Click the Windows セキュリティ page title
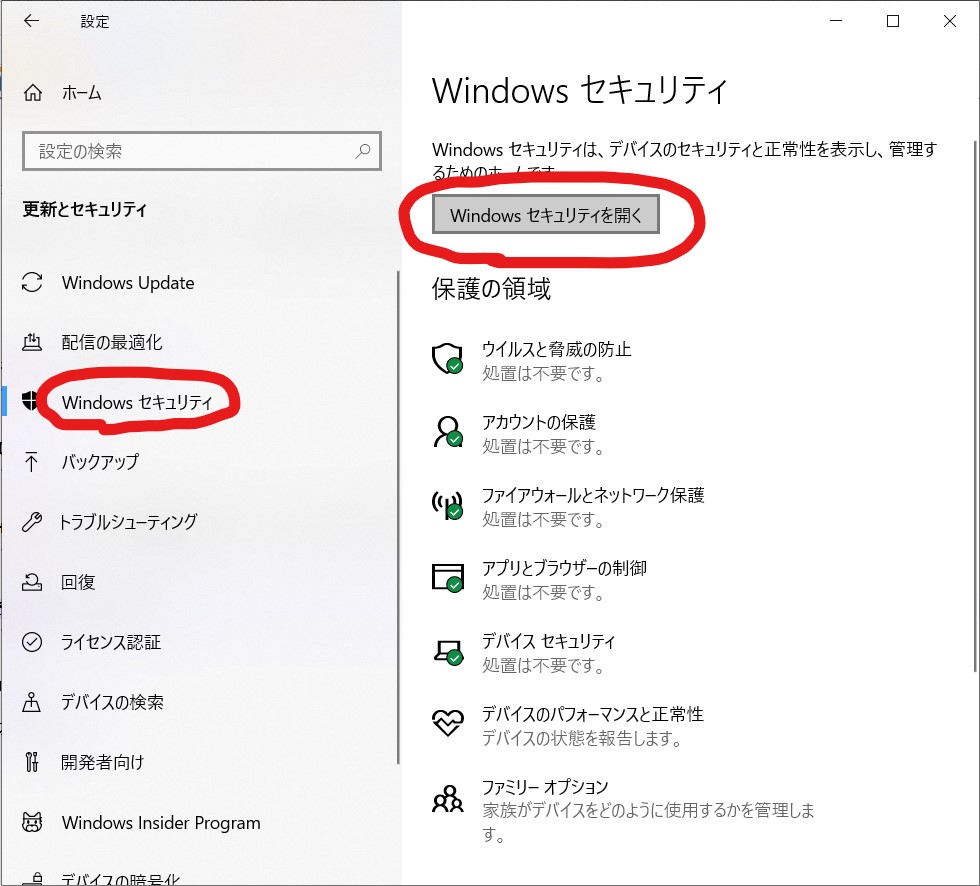Screen dimensions: 980x886 (580, 90)
